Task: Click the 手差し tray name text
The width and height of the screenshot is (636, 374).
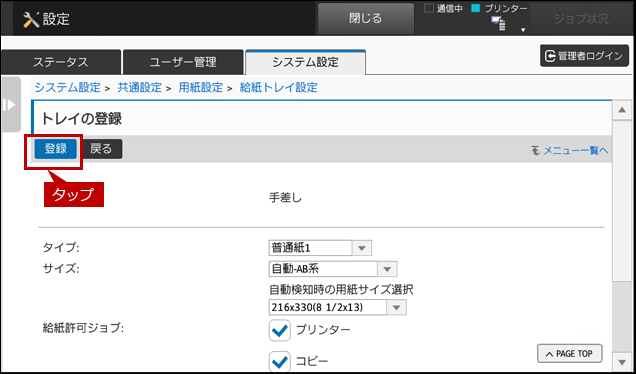Action: click(x=285, y=198)
